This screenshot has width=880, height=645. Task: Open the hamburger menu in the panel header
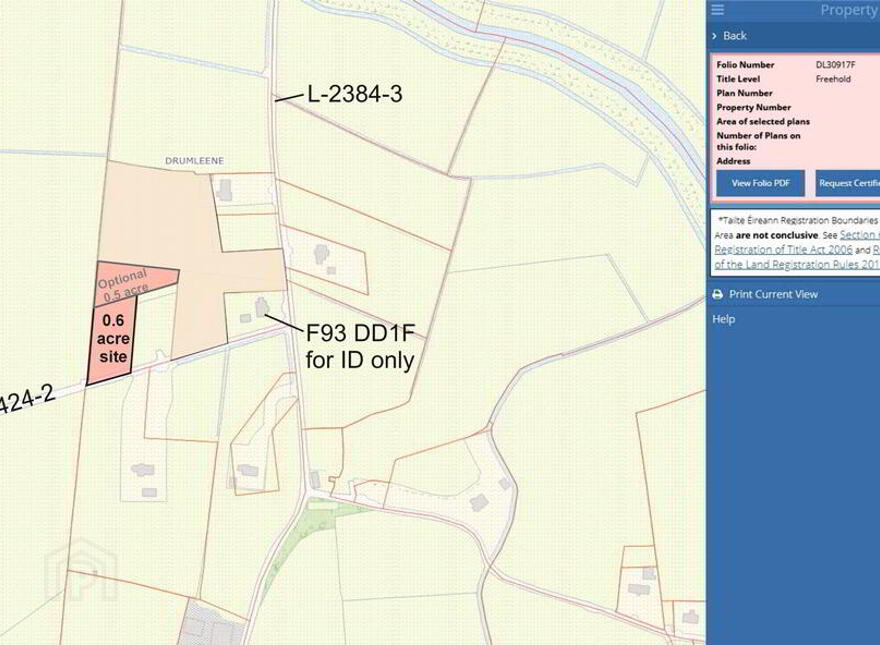(717, 10)
